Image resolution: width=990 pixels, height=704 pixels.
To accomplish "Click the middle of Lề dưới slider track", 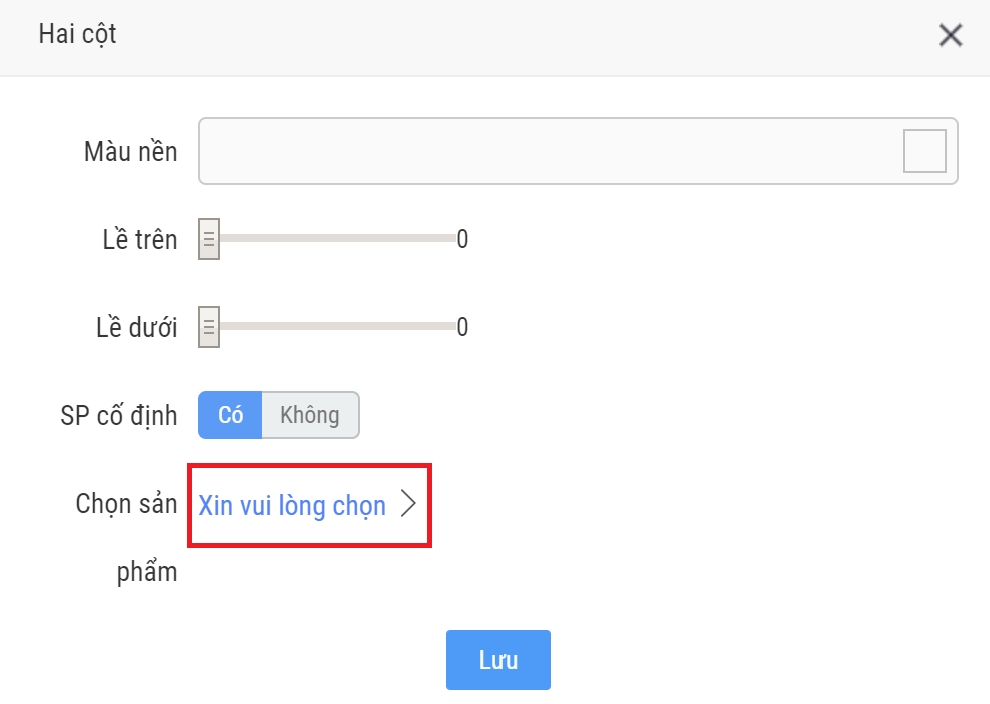I will point(336,327).
